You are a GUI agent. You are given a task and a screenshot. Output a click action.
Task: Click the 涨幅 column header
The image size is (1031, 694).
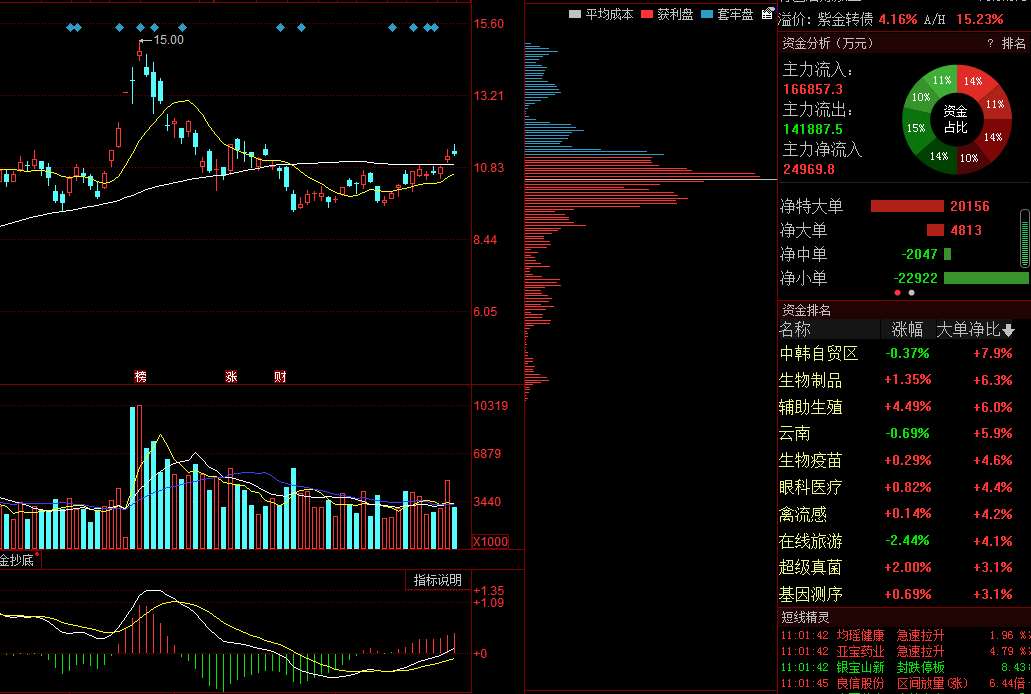coord(907,329)
